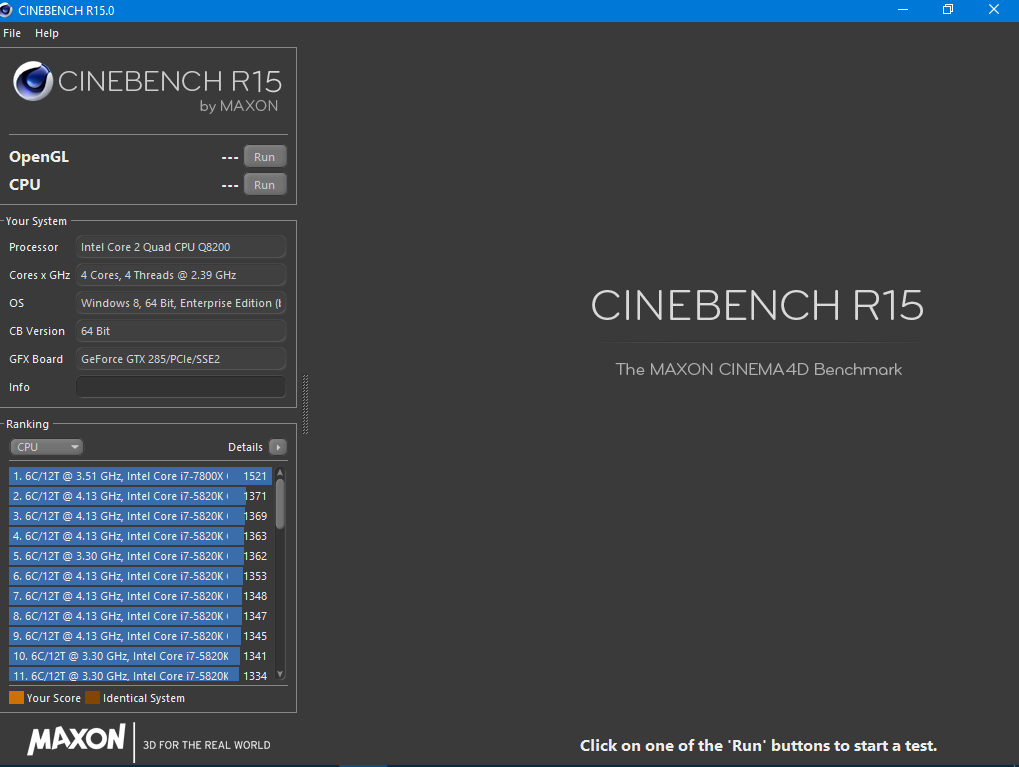Screen dimensions: 1019x767
Task: Click the CB Version field
Action: [181, 331]
